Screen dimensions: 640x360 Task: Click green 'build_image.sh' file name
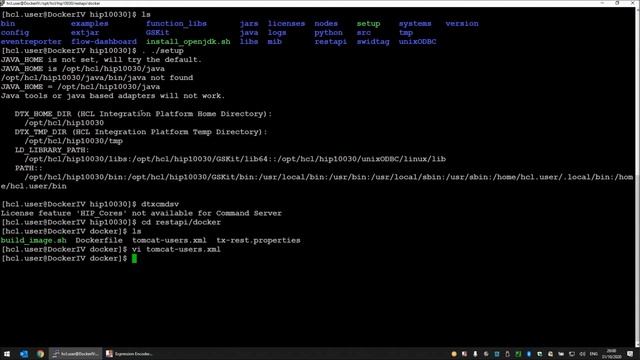coord(33,240)
